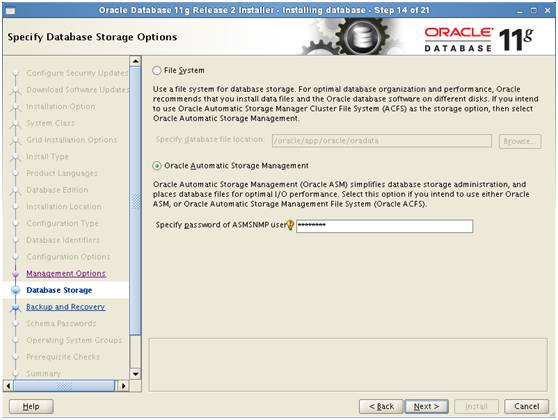
Task: Open Management Options step link
Action: [66, 273]
